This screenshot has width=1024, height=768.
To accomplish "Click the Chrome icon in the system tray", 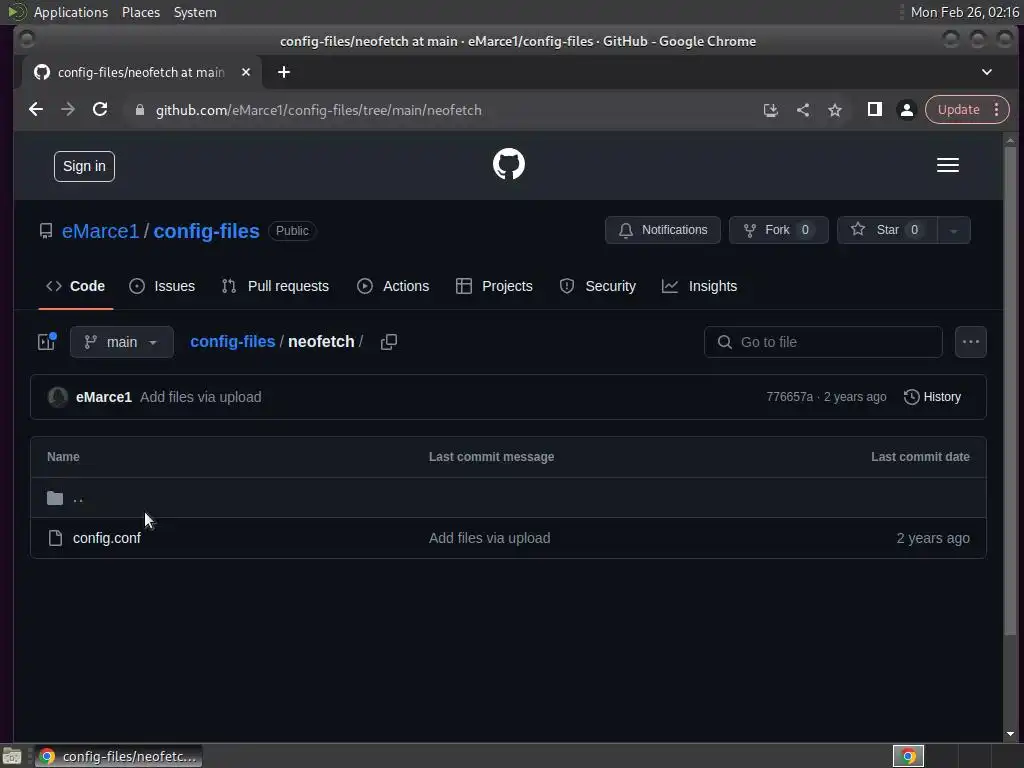I will click(x=908, y=756).
